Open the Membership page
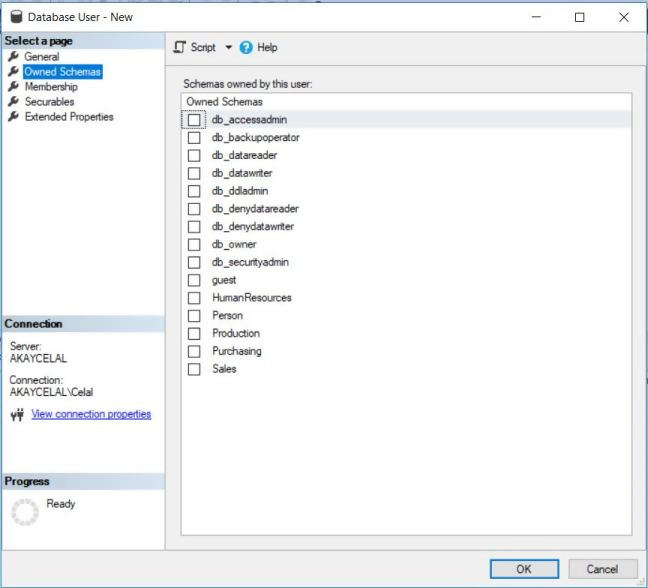The width and height of the screenshot is (648, 588). pyautogui.click(x=51, y=87)
